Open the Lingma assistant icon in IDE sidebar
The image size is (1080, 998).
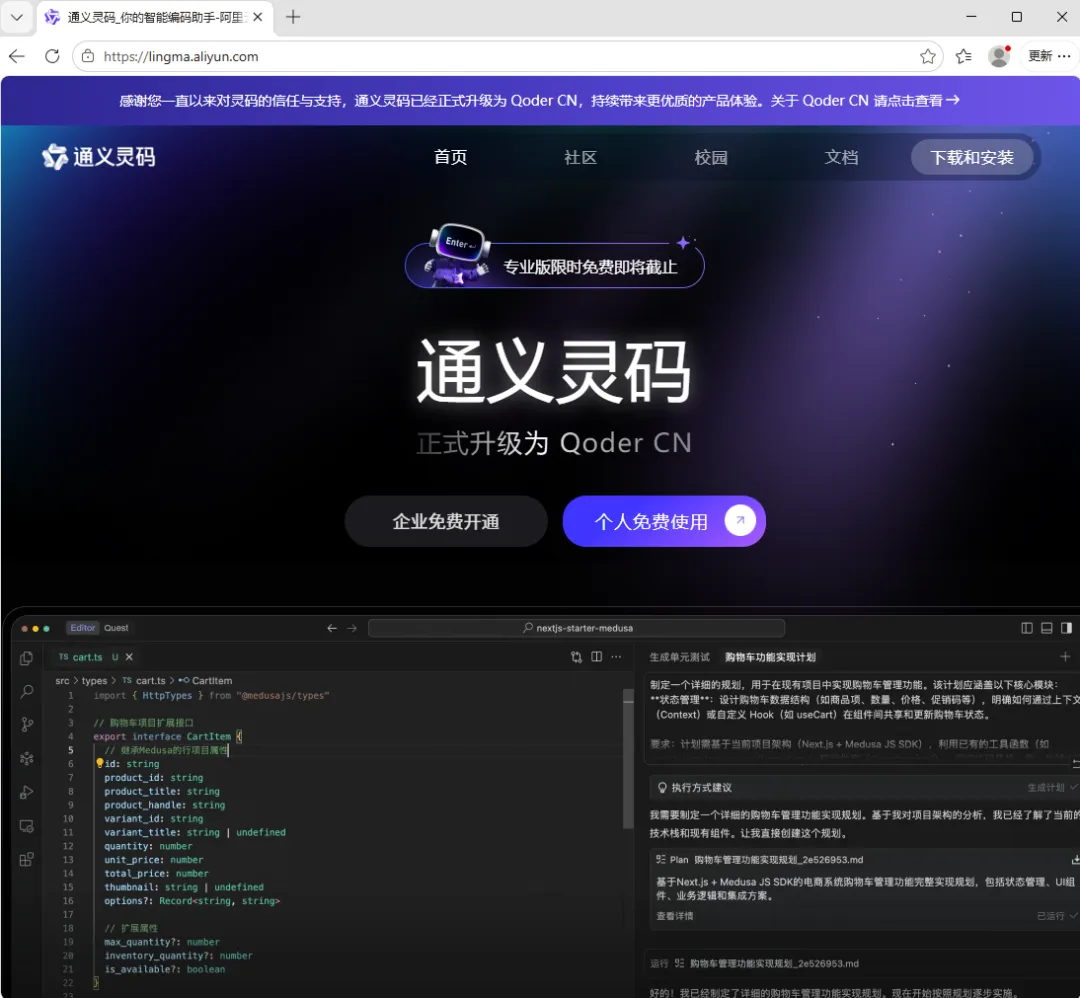[x=27, y=758]
